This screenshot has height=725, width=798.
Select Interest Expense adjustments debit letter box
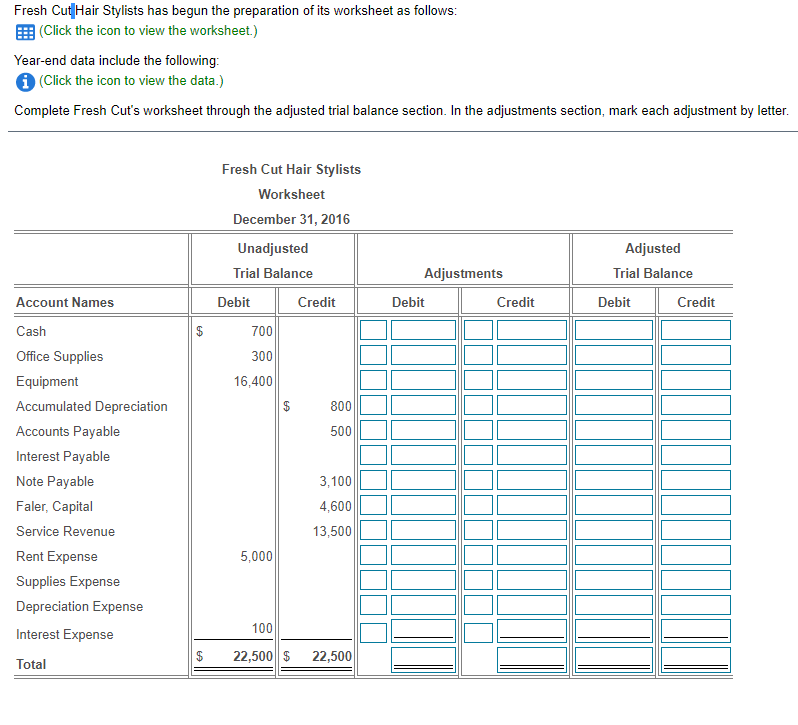tap(373, 632)
